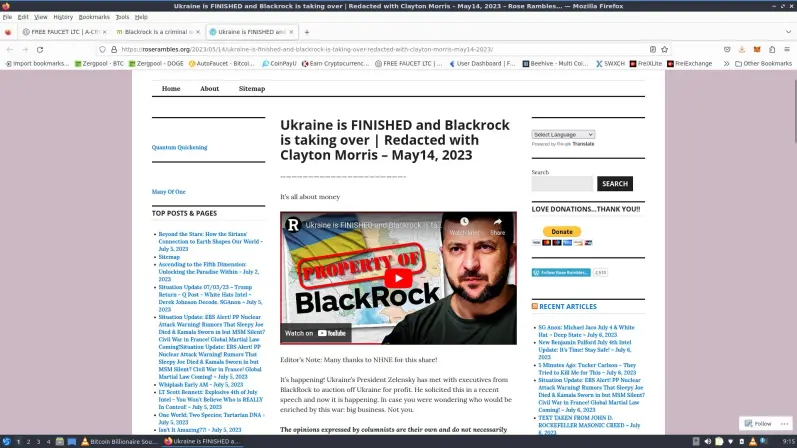Open the Follow widget's more options dots
Image resolution: width=797 pixels, height=448 pixels.
[784, 424]
